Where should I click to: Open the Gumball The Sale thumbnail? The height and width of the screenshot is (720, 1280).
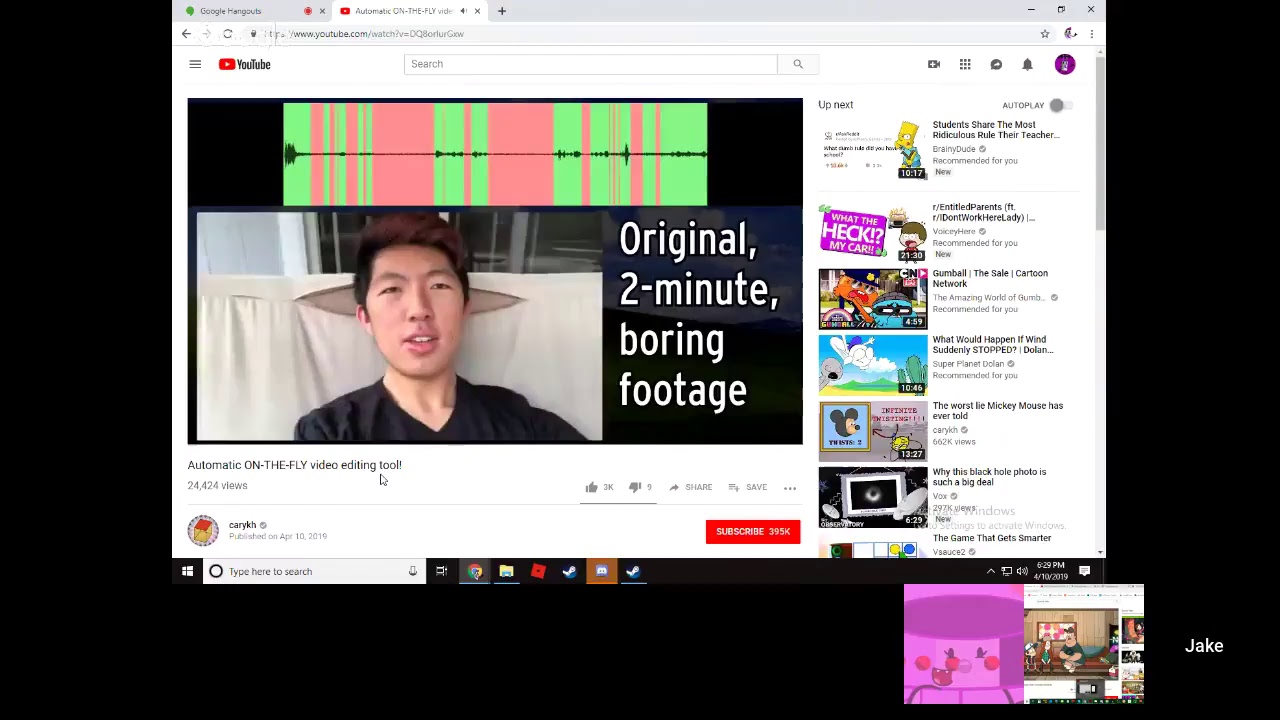[x=873, y=298]
